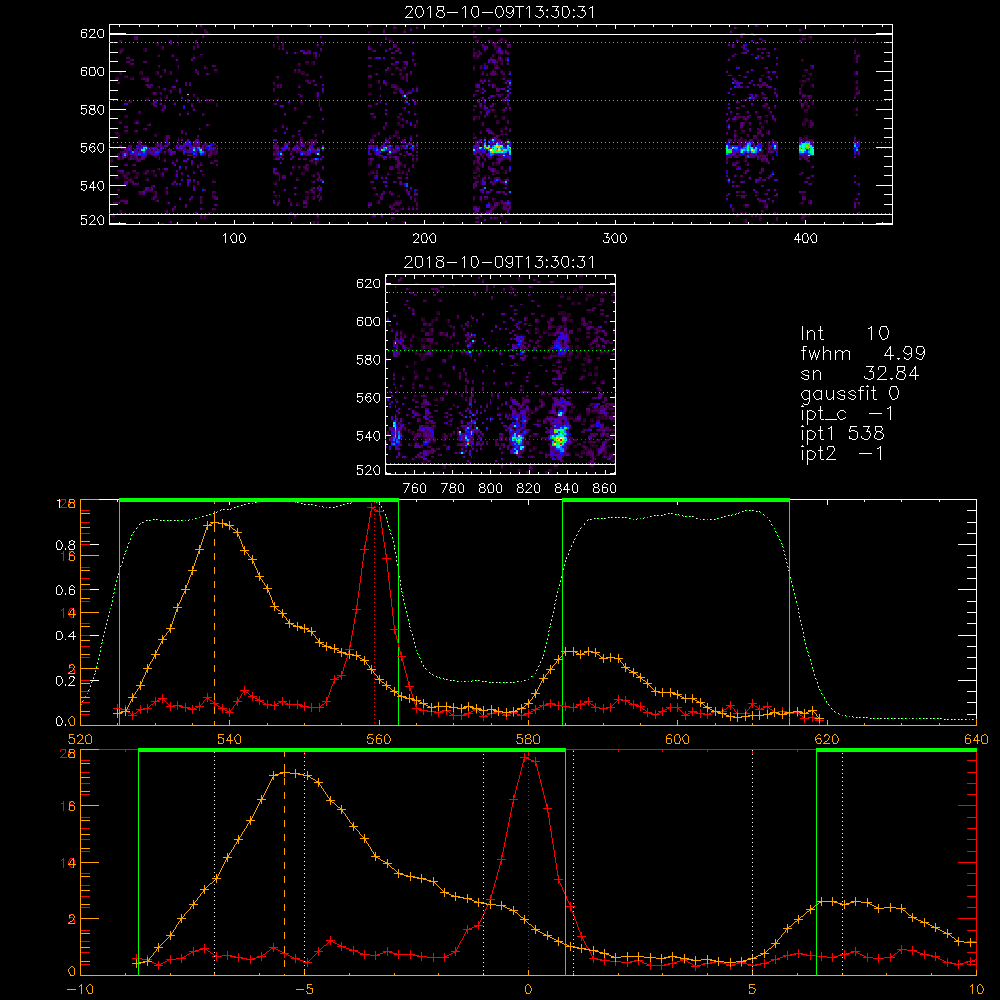Click x-axis label 600 on third plot
The height and width of the screenshot is (1000, 1000).
pyautogui.click(x=677, y=739)
